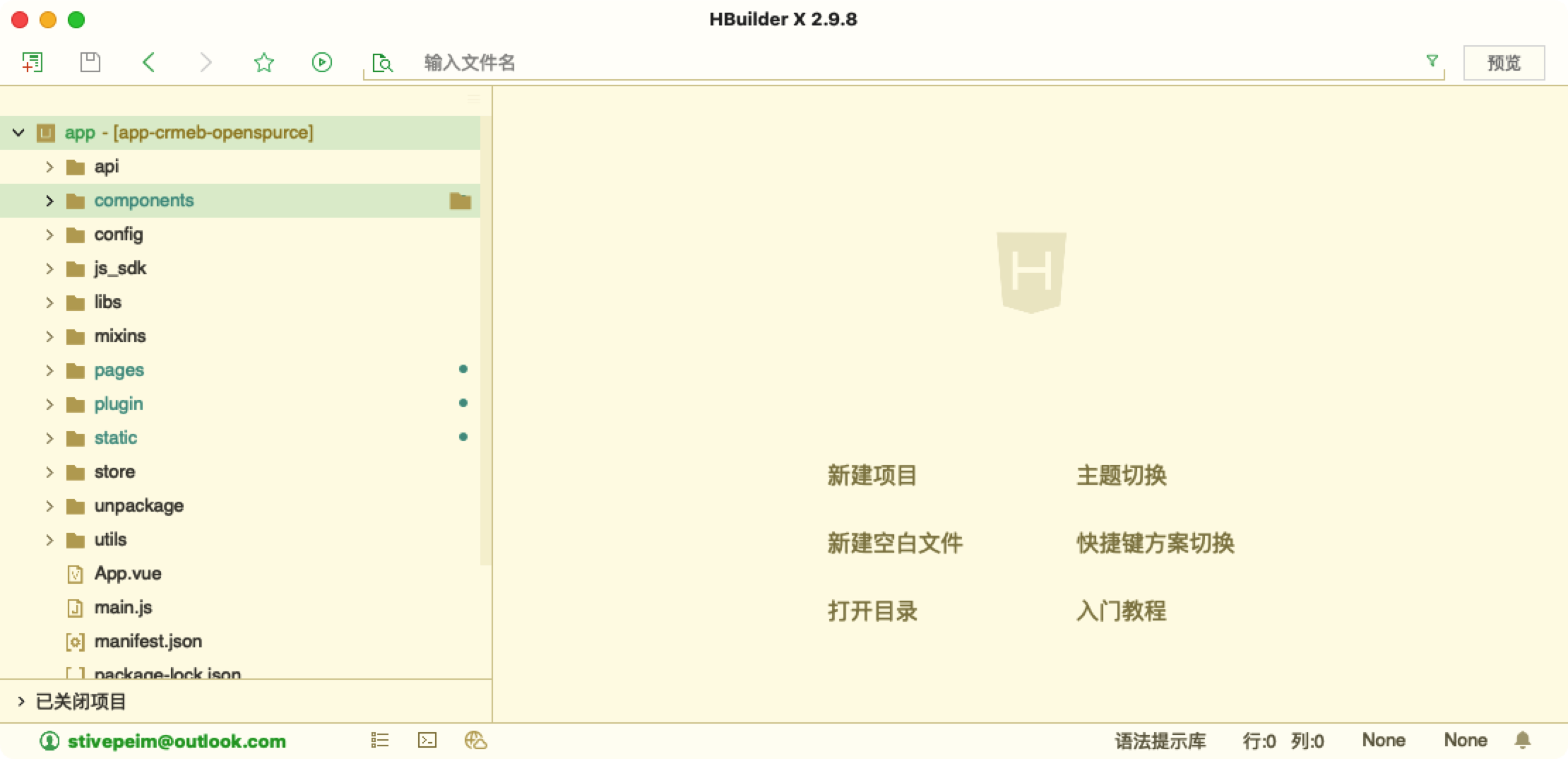This screenshot has width=1568, height=759.
Task: Open the App.vue file
Action: [128, 574]
